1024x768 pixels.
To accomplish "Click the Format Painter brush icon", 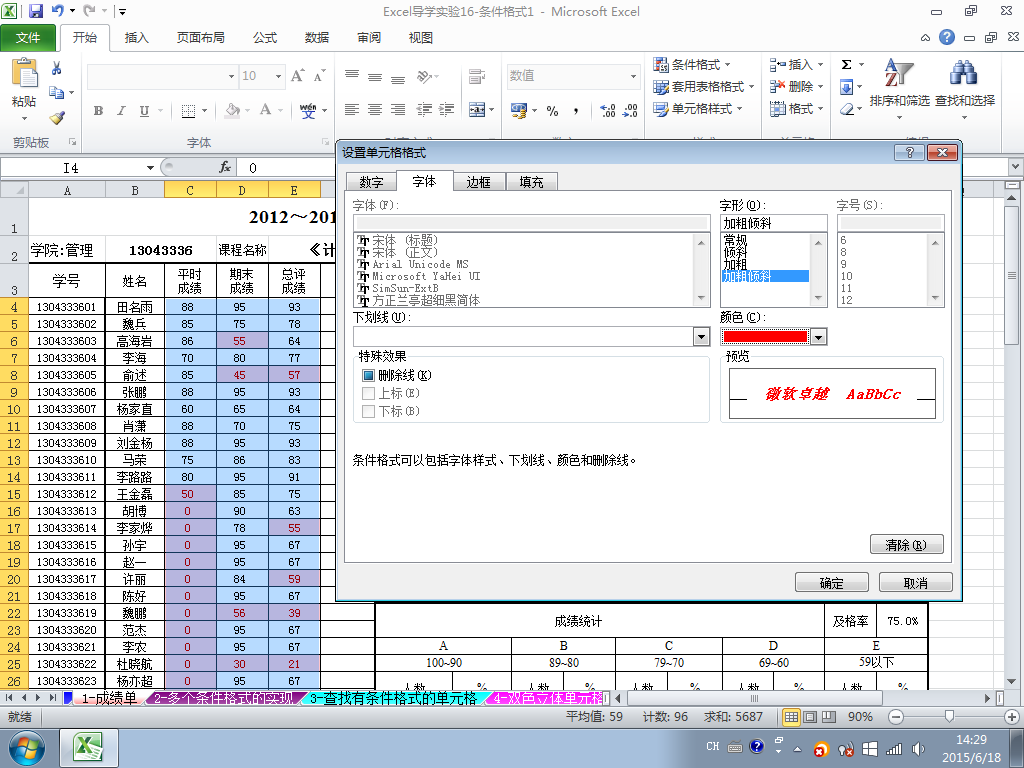I will tap(57, 118).
